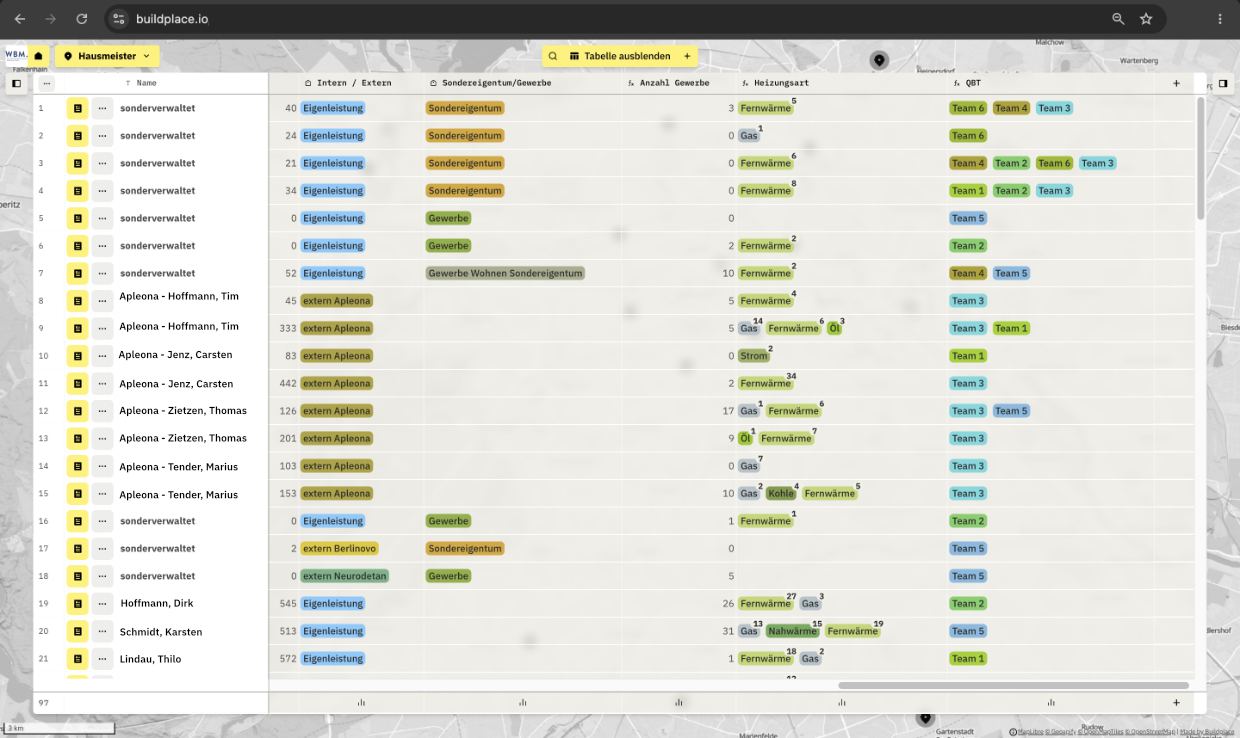Click extern Berlinovo tag in row 17

[x=340, y=549]
